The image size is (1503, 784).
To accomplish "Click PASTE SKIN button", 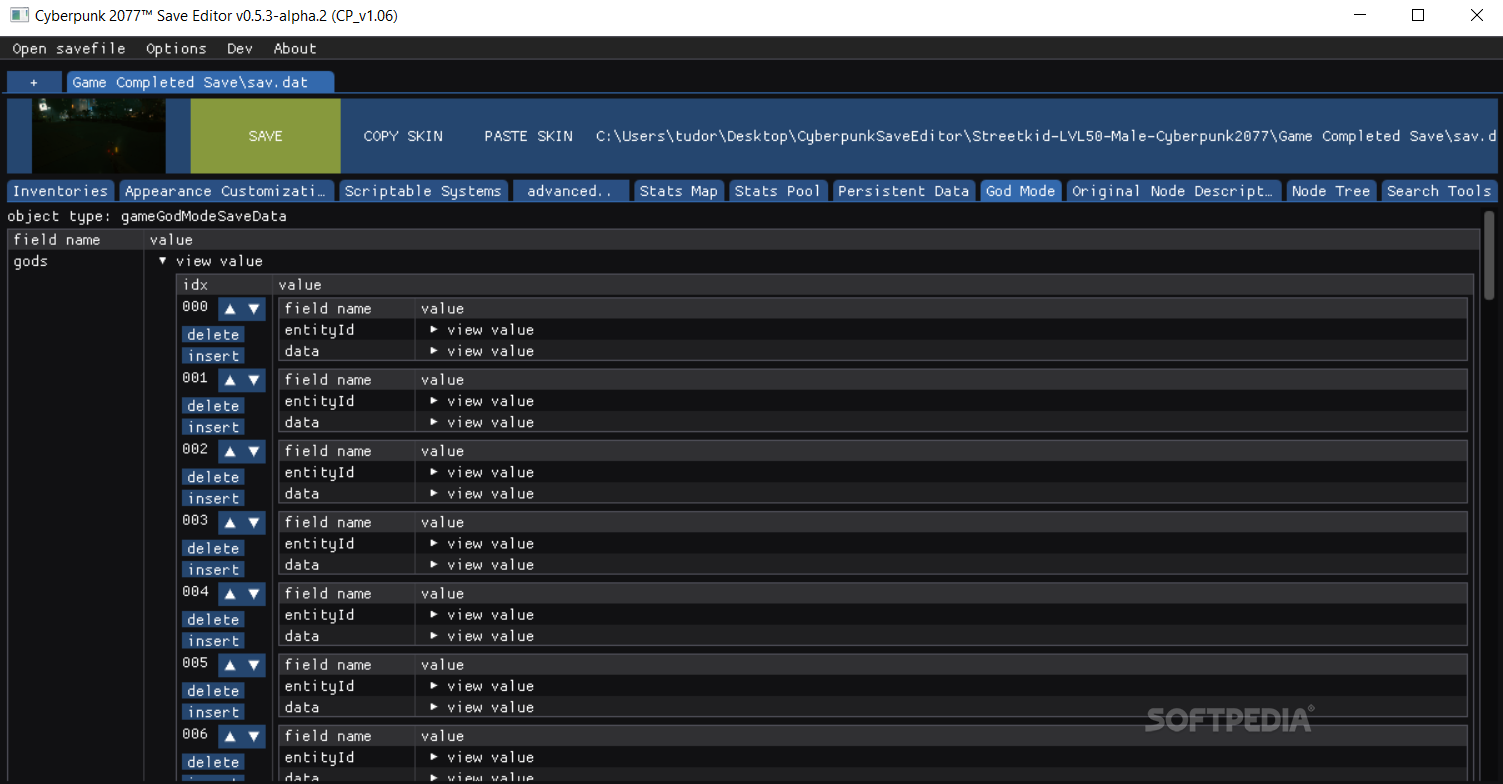I will [529, 136].
